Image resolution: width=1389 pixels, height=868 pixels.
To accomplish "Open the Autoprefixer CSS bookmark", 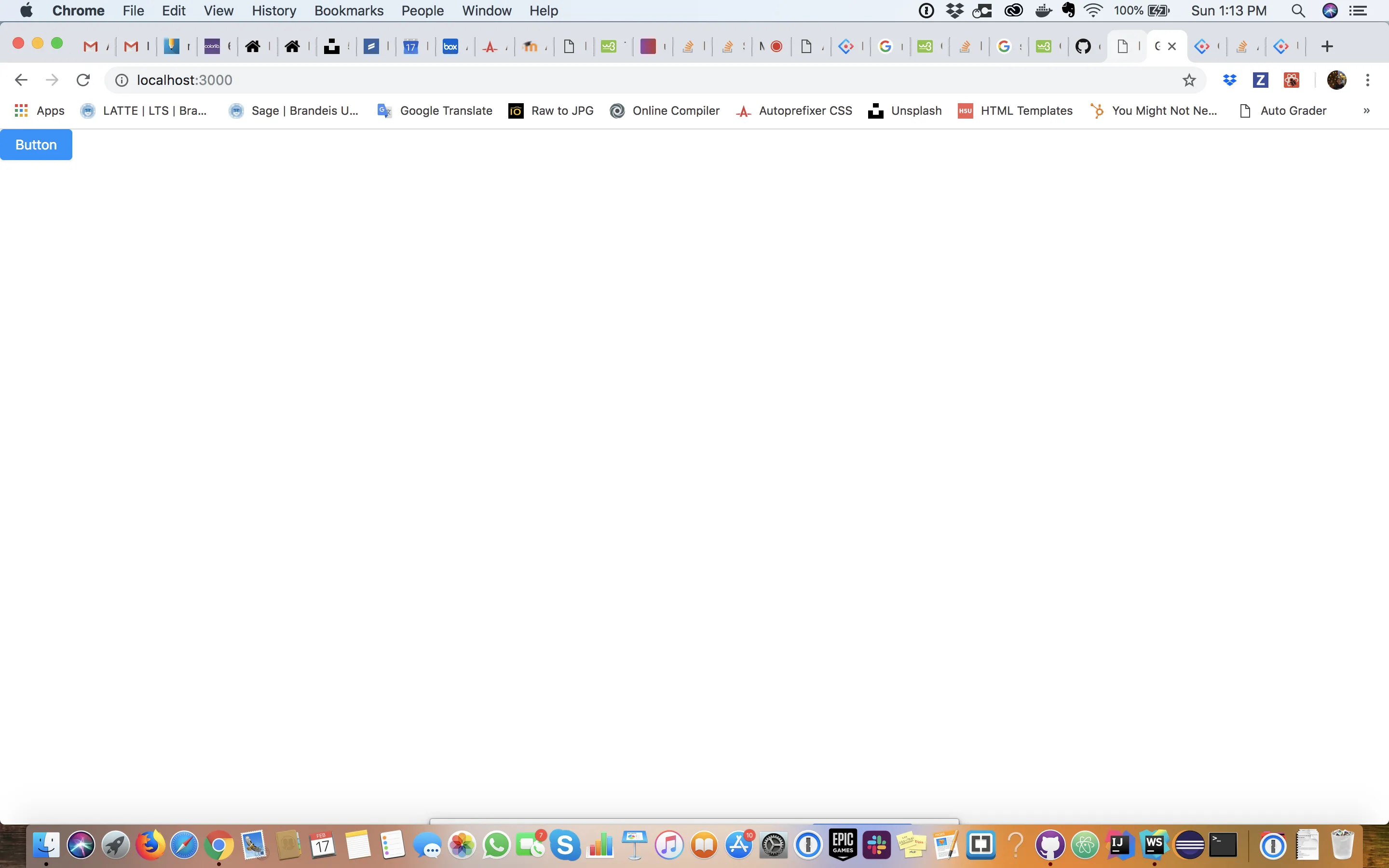I will pos(794,111).
